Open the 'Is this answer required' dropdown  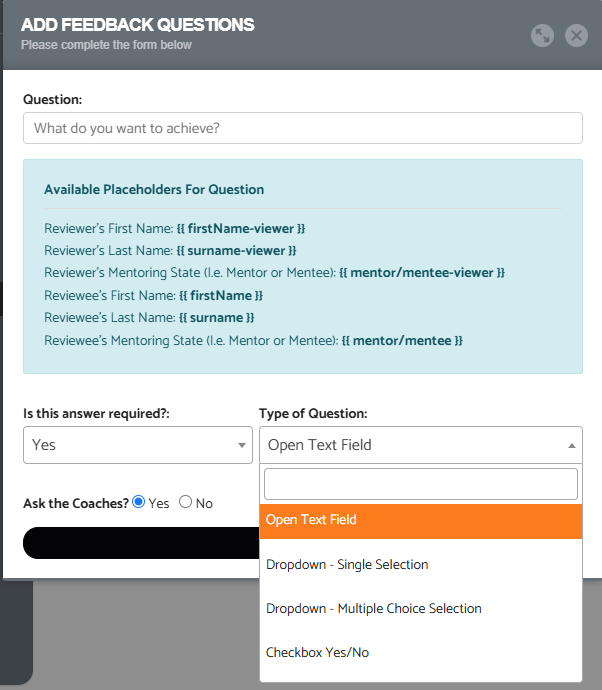coord(138,445)
